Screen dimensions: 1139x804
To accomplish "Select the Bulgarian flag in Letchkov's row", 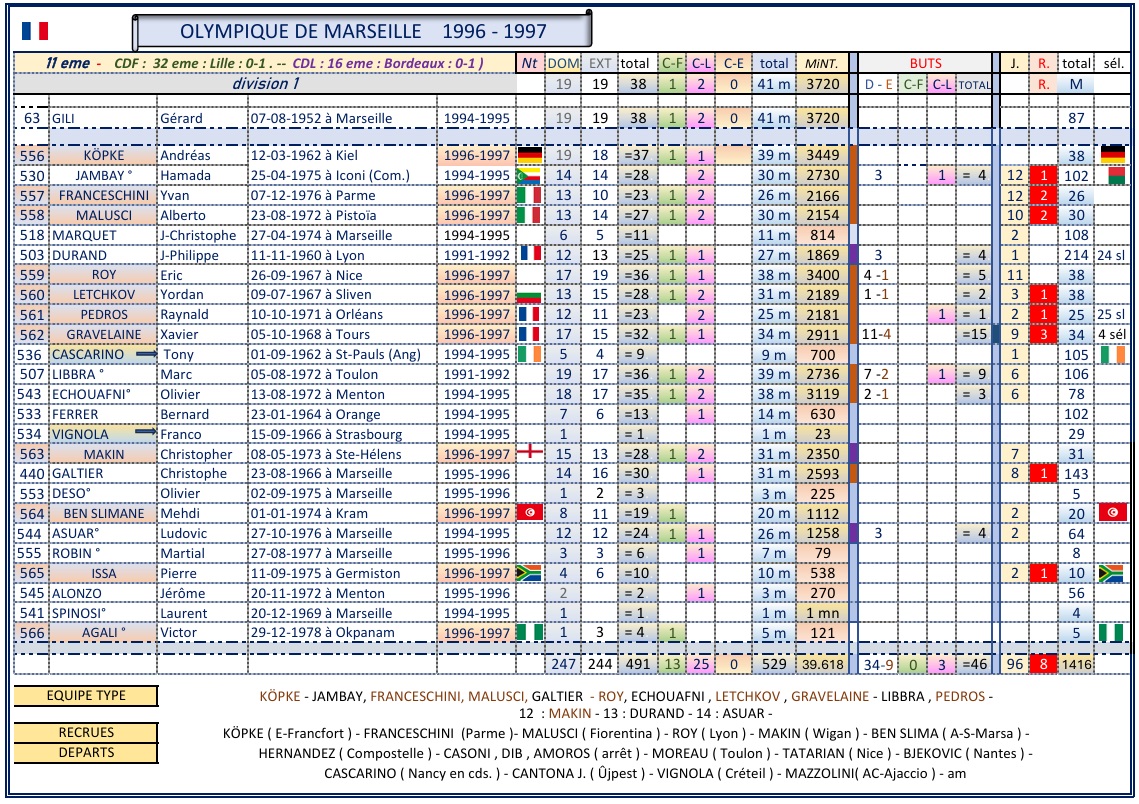I will click(529, 295).
